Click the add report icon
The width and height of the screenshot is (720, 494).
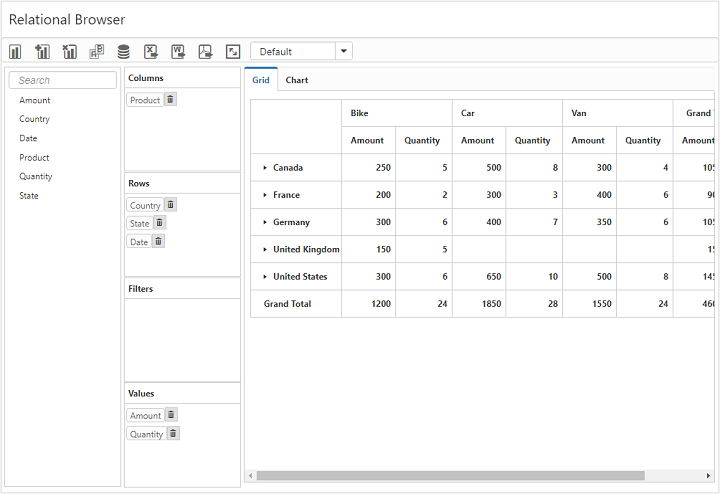click(x=42, y=51)
